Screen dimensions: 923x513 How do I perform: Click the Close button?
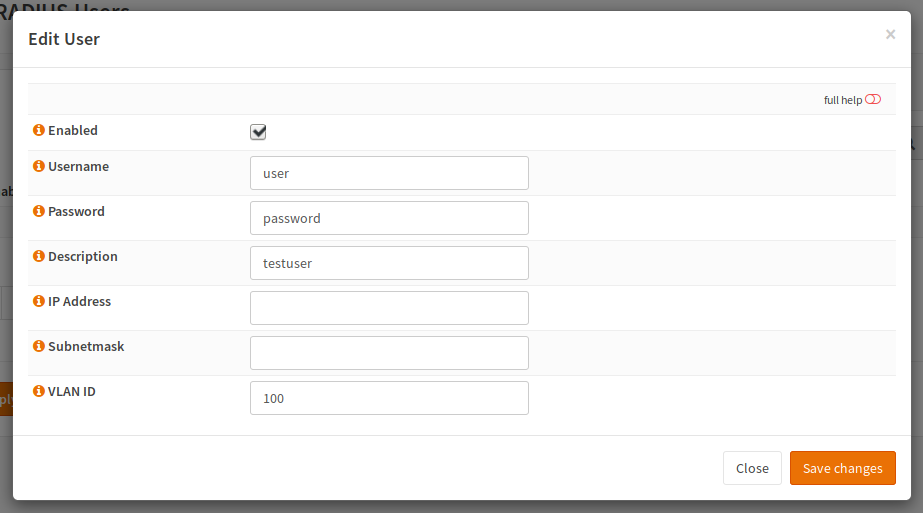pos(752,468)
